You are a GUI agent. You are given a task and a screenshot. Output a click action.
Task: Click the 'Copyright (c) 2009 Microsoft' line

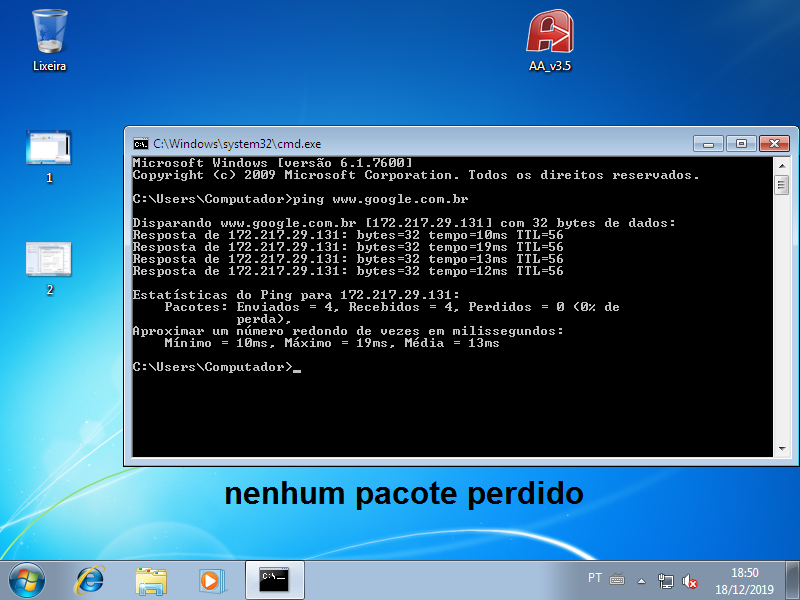(416, 175)
